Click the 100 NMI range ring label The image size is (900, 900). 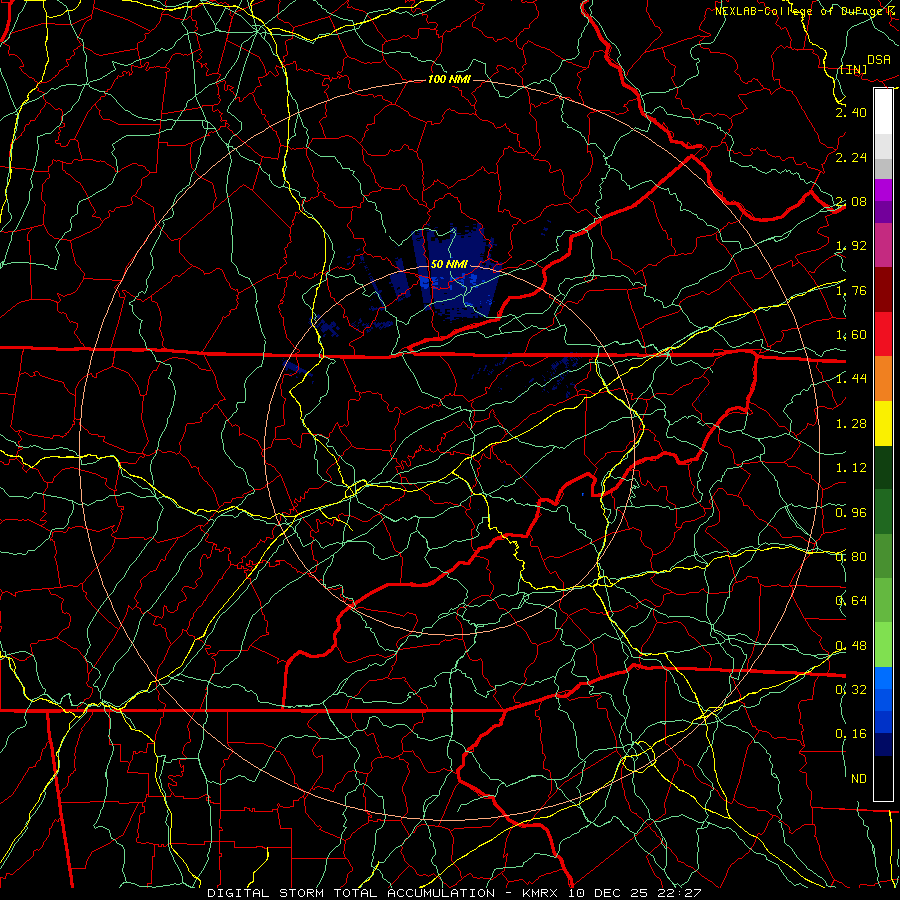click(x=449, y=79)
